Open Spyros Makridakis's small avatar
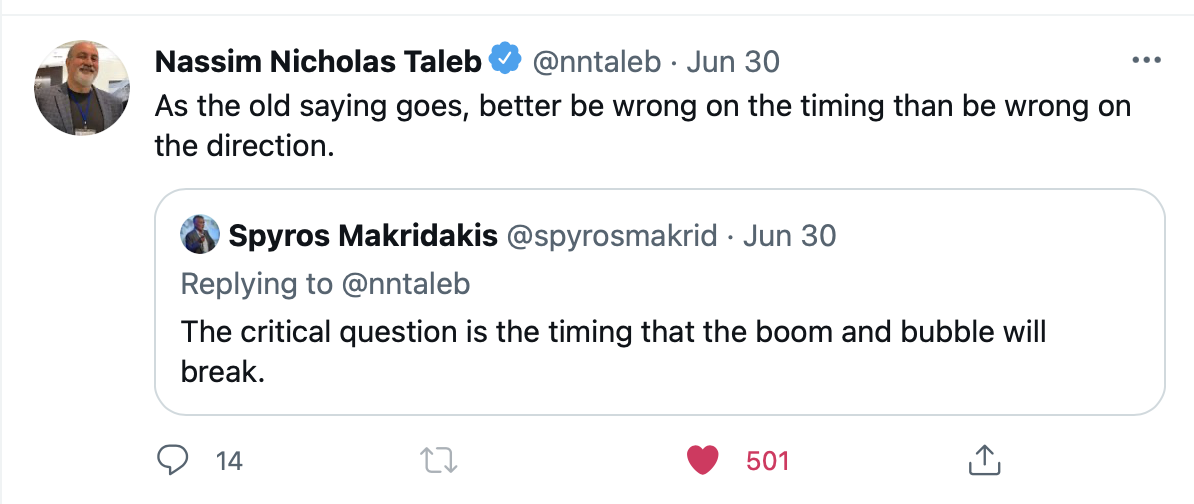1194x504 pixels. point(200,234)
